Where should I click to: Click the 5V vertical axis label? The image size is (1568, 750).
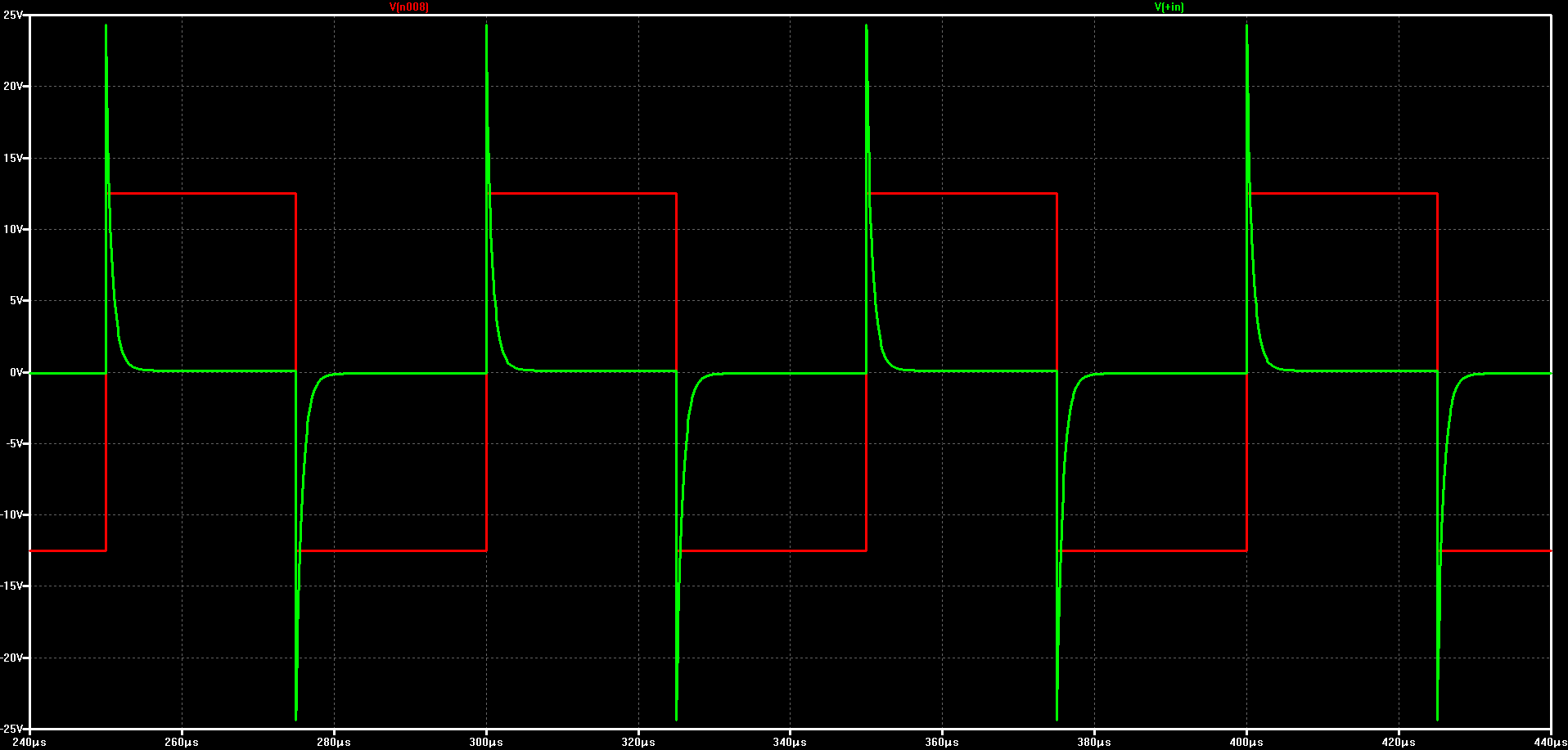(16, 300)
